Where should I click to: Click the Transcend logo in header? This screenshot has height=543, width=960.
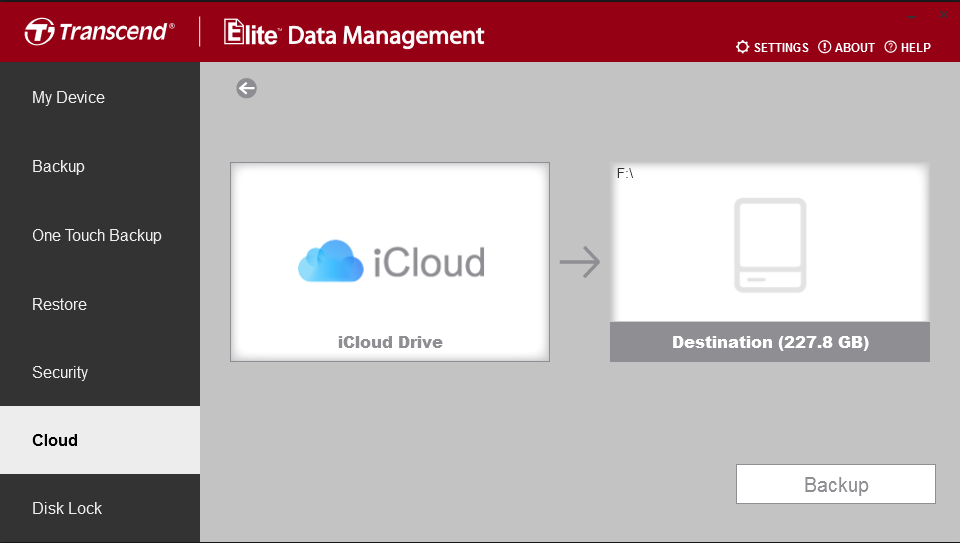coord(100,31)
